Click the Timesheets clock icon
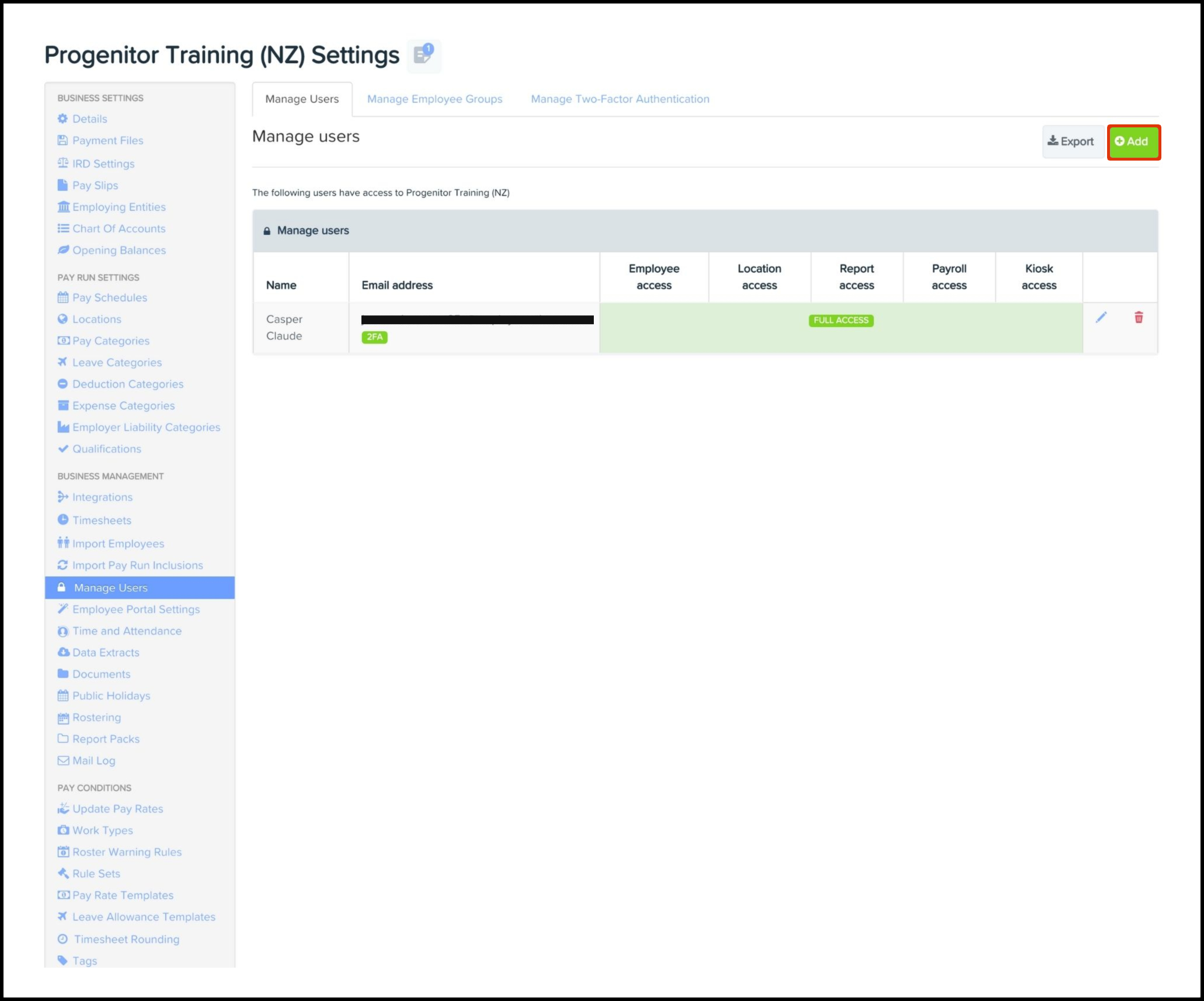Viewport: 1204px width, 1001px height. click(62, 520)
